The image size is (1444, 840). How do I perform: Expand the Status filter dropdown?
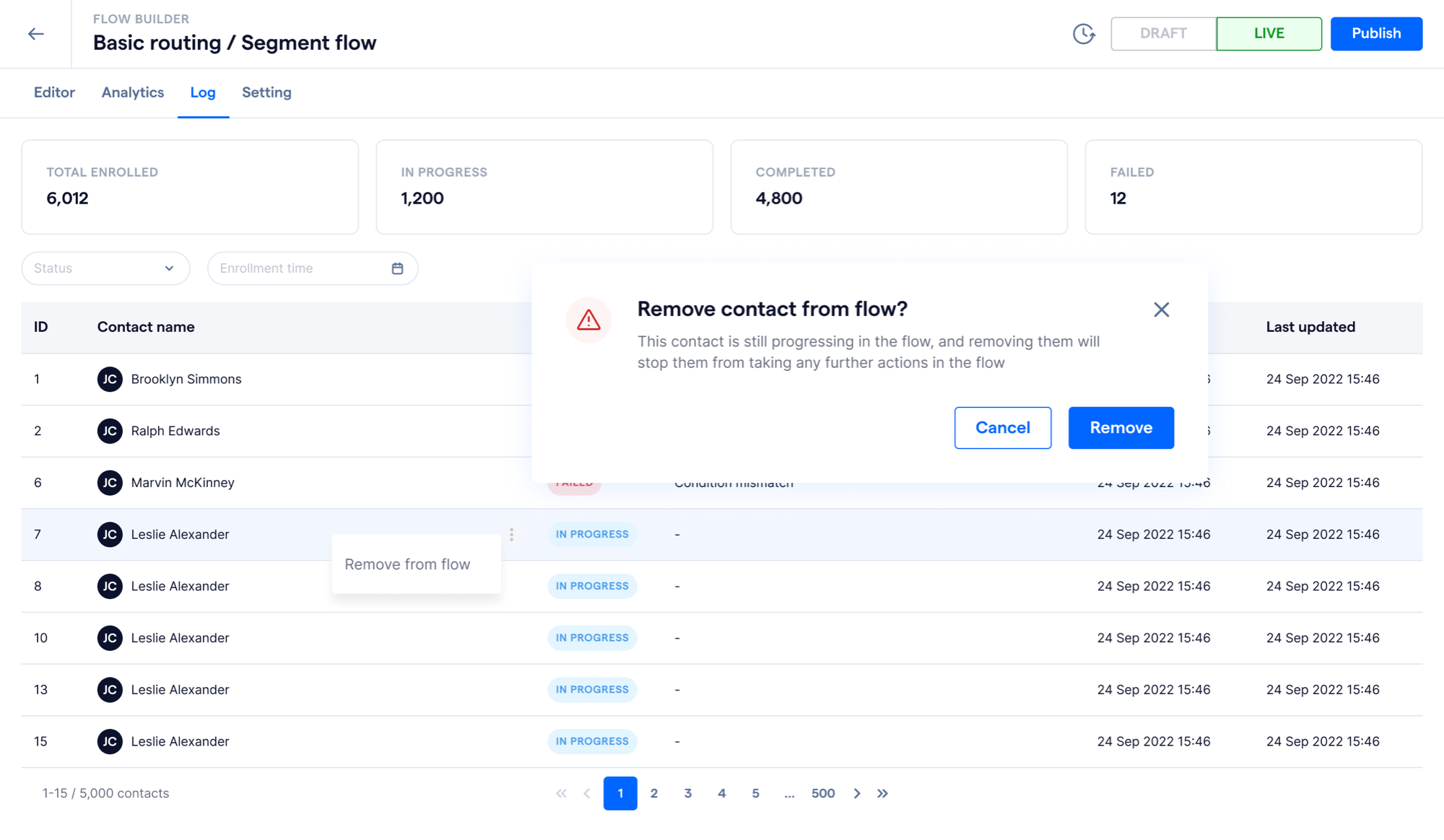pyautogui.click(x=105, y=268)
